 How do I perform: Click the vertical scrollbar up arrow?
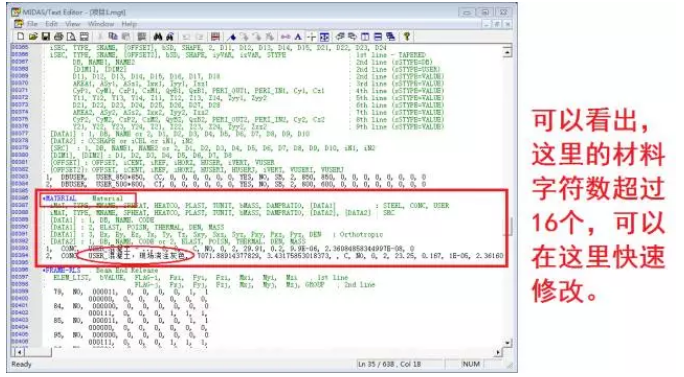[x=507, y=52]
